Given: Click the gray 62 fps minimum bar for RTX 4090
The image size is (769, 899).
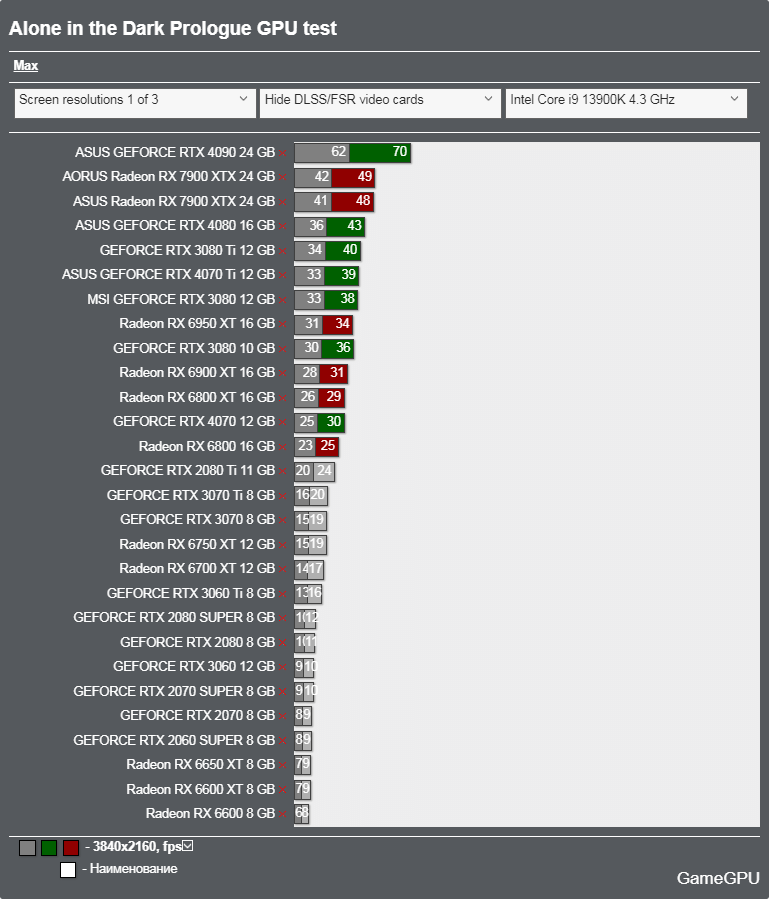Looking at the screenshot, I should [322, 153].
